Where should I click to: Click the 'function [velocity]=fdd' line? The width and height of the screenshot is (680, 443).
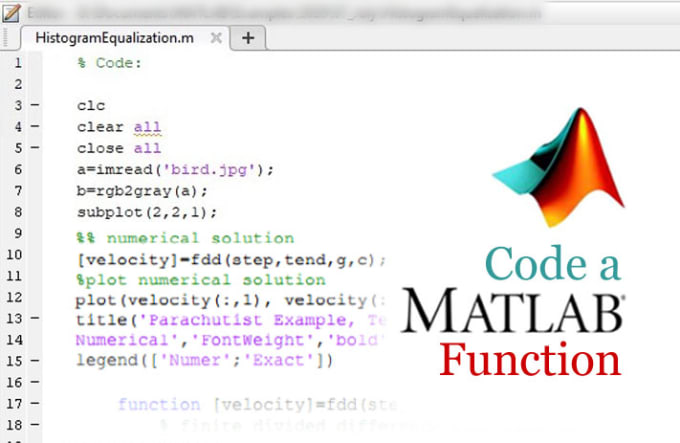point(258,404)
